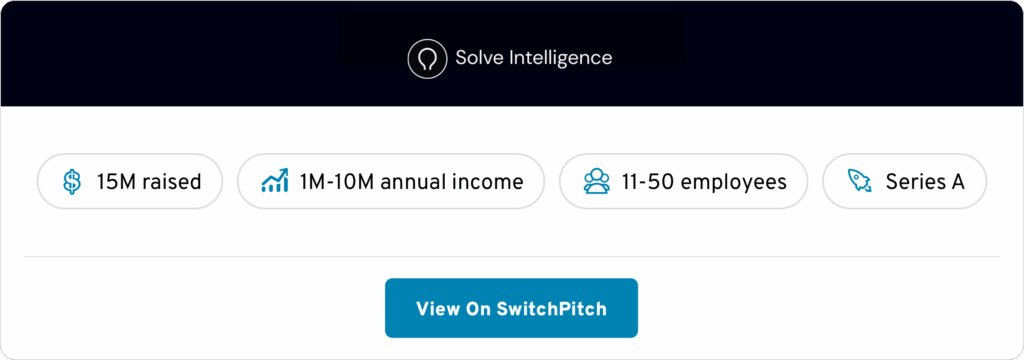Click the employee count pill badge border
This screenshot has width=1024, height=360.
click(x=684, y=154)
